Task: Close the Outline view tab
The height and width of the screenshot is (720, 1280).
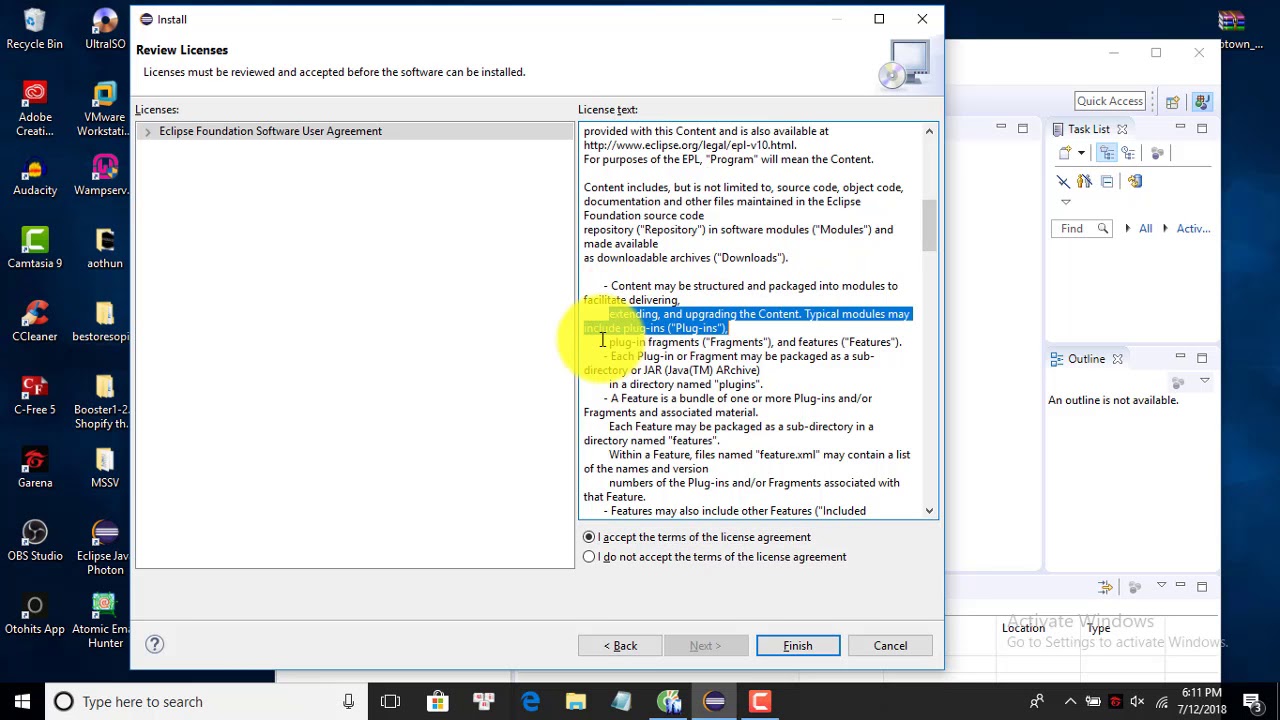Action: 1117,359
